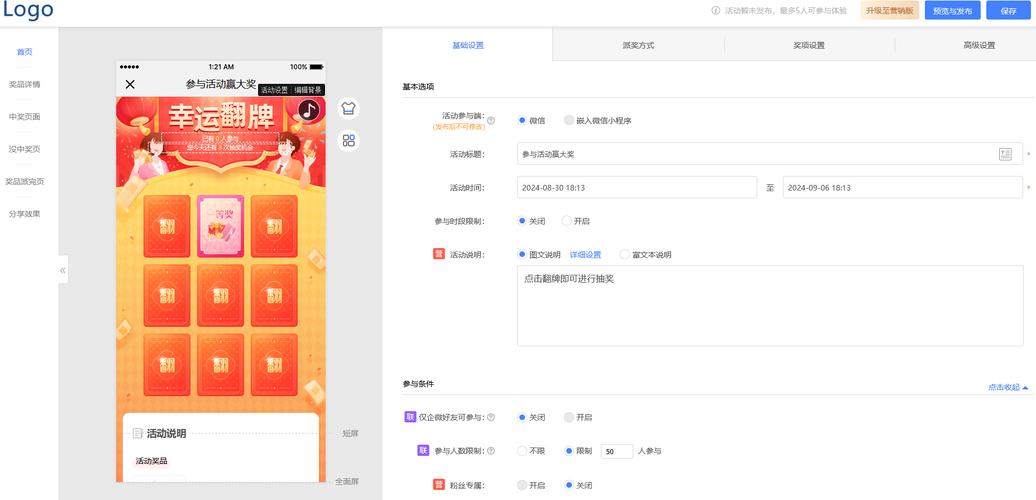Click the red 营 badge beside 粉丝专属

[439, 485]
